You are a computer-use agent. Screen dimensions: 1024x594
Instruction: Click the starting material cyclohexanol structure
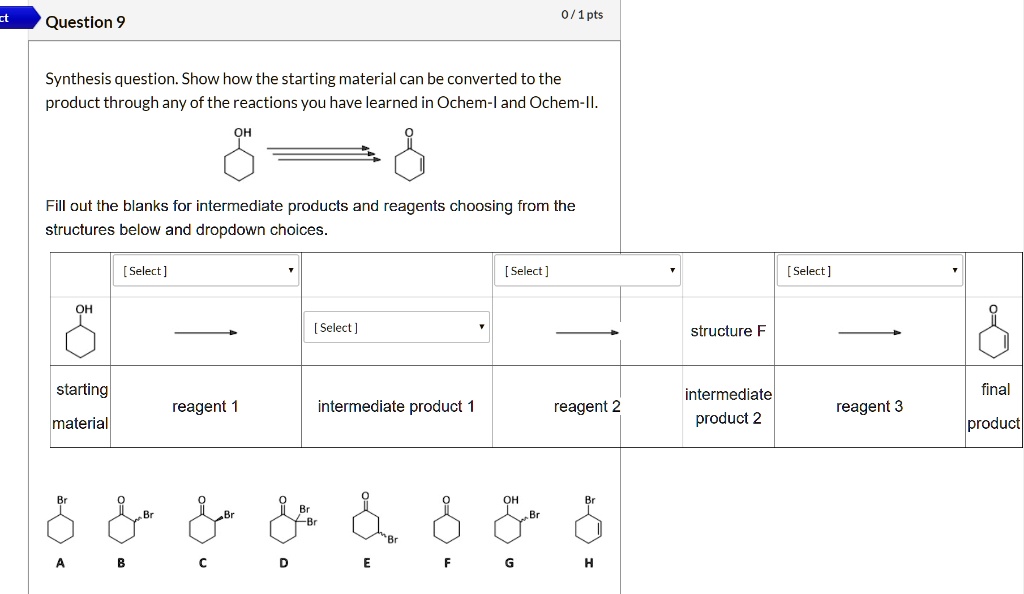click(82, 330)
